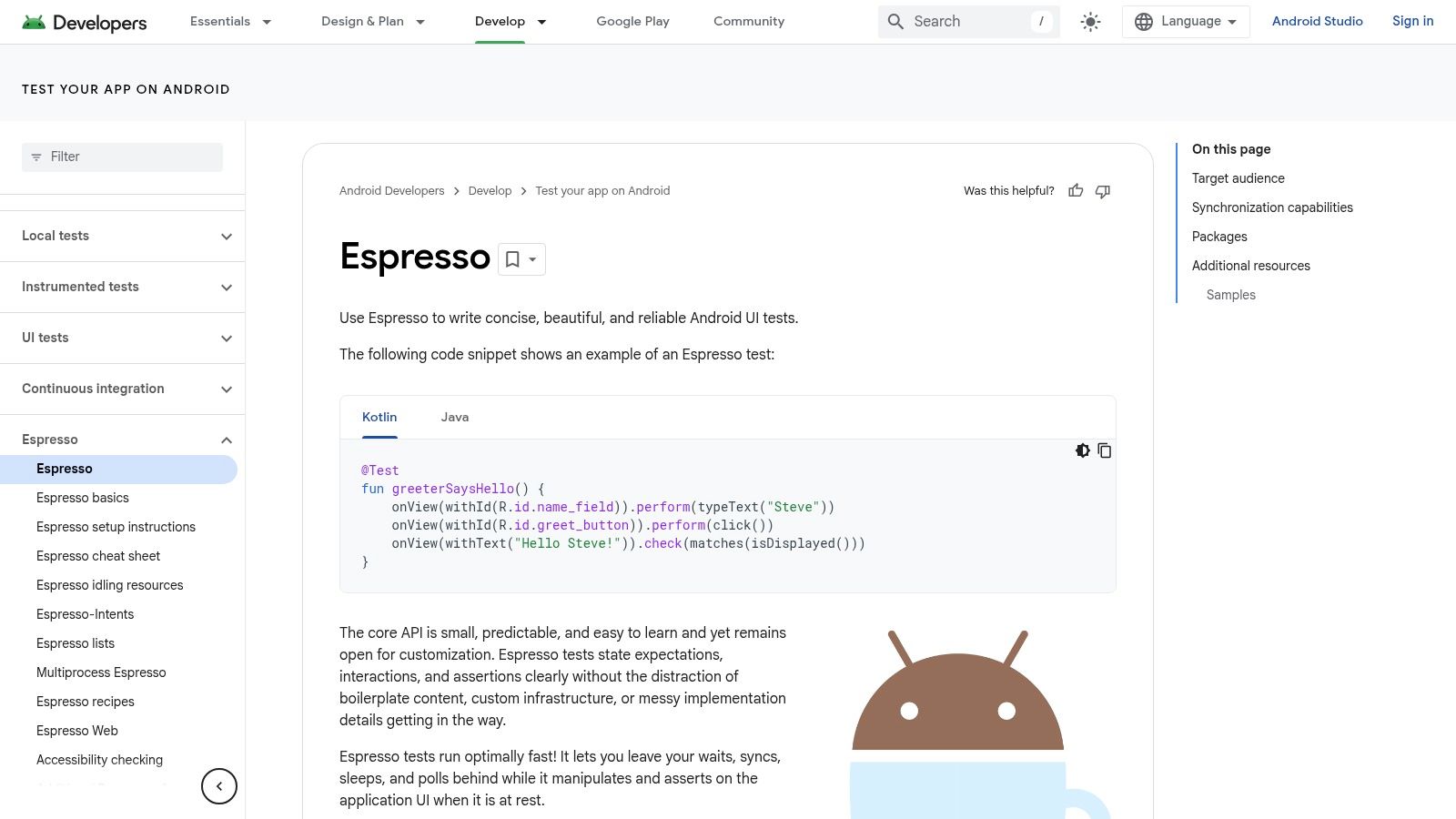
Task: Click the bookmark icon next to Espresso title
Action: (512, 259)
